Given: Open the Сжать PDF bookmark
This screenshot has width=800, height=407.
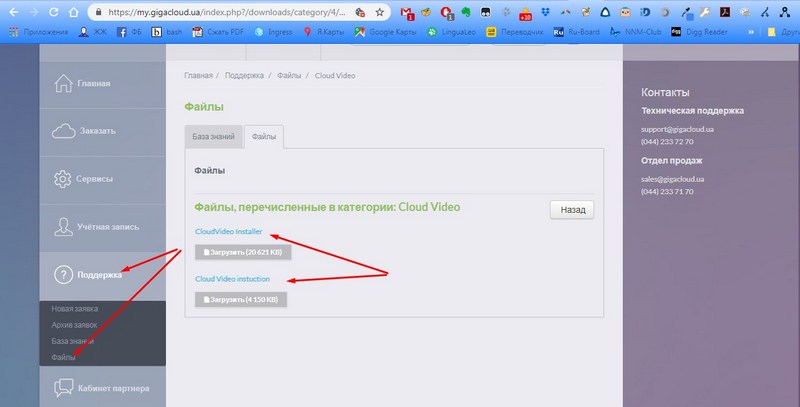Looking at the screenshot, I should coord(218,32).
